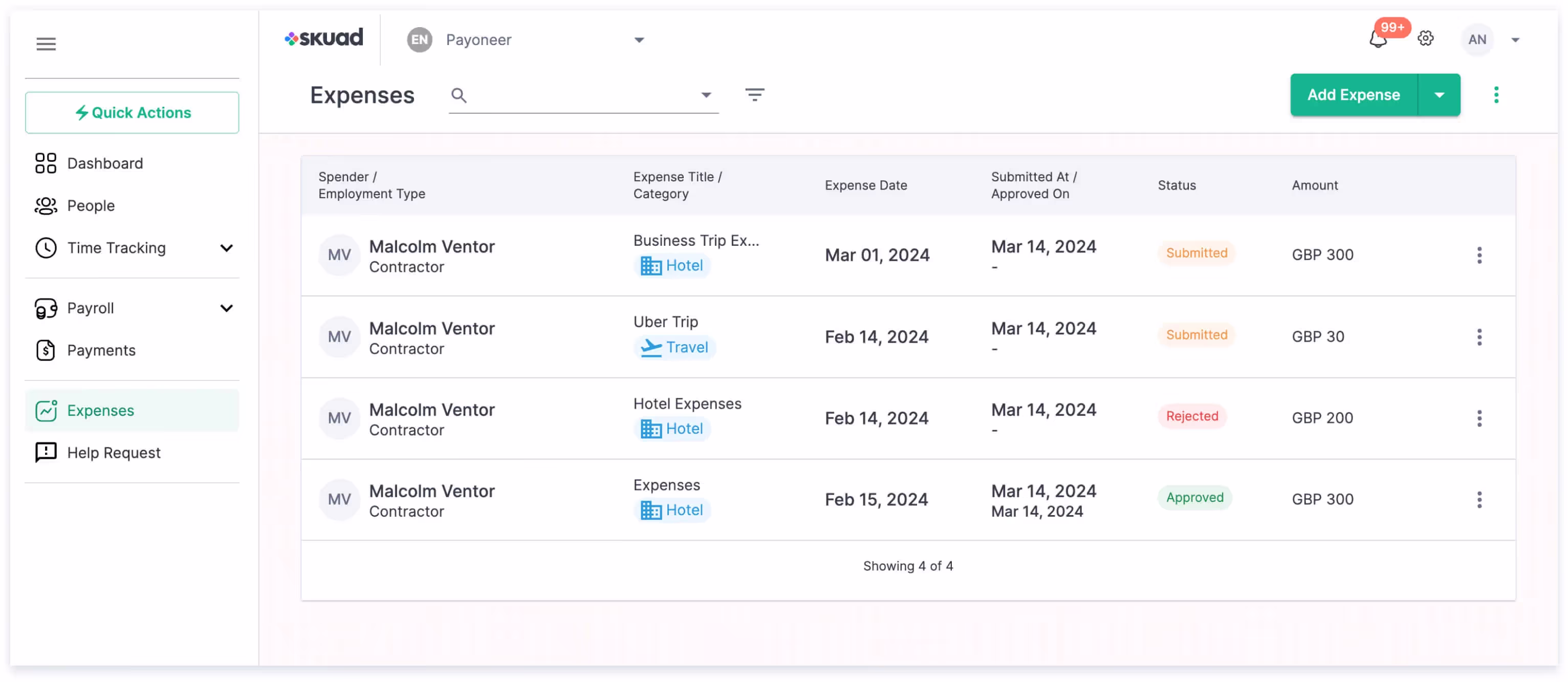
Task: Click the Skuad logo
Action: 324,38
